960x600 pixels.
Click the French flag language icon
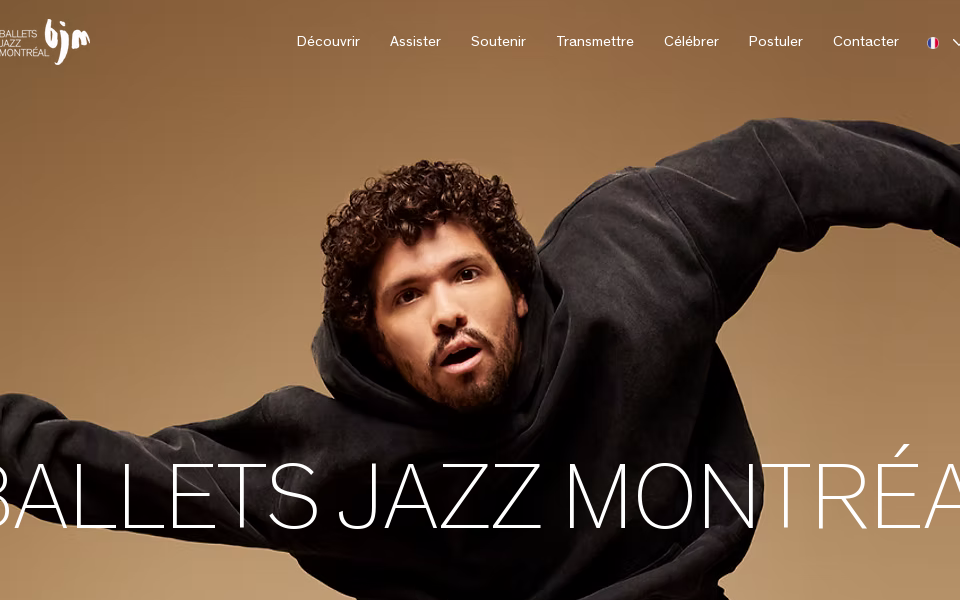pyautogui.click(x=932, y=43)
